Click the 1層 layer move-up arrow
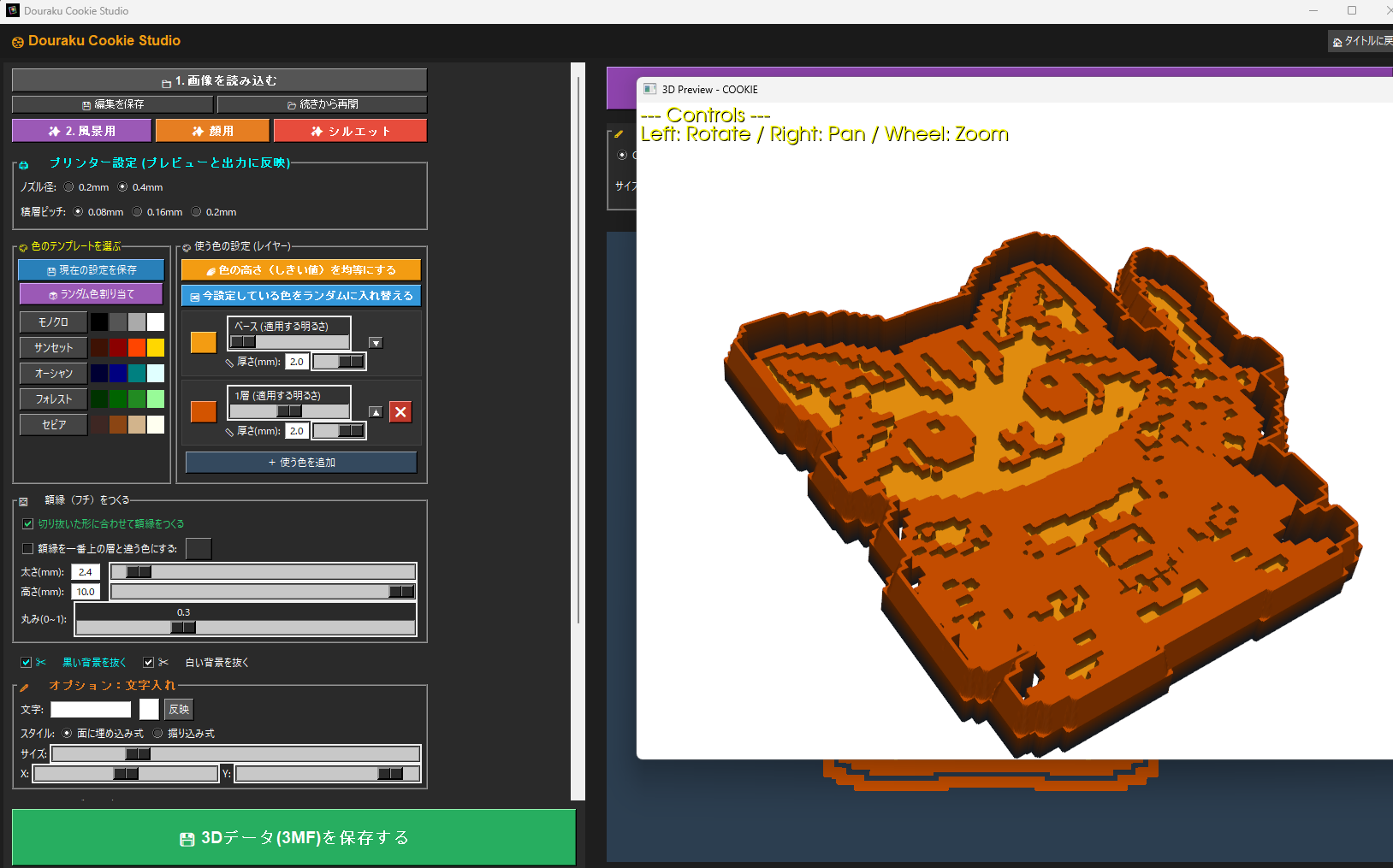The width and height of the screenshot is (1393, 868). pyautogui.click(x=376, y=412)
